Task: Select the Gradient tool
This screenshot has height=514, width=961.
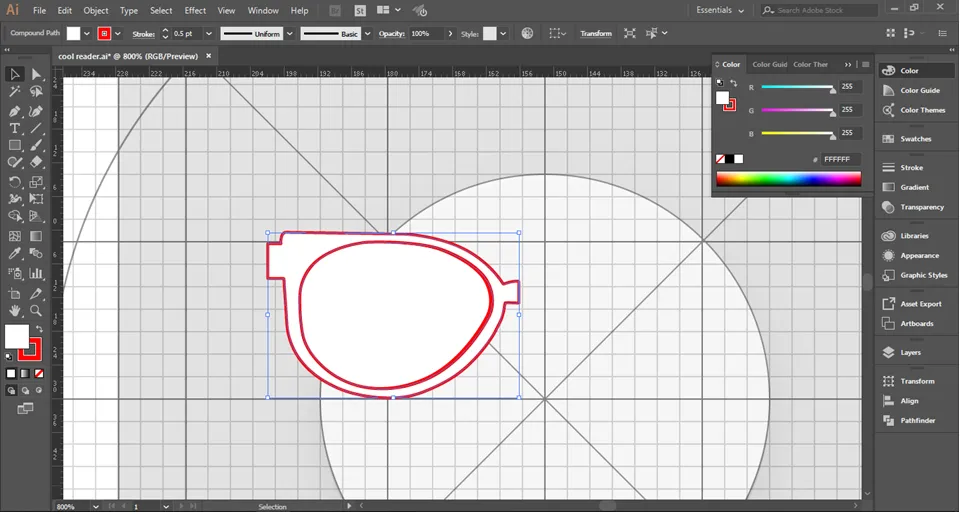Action: [x=36, y=236]
